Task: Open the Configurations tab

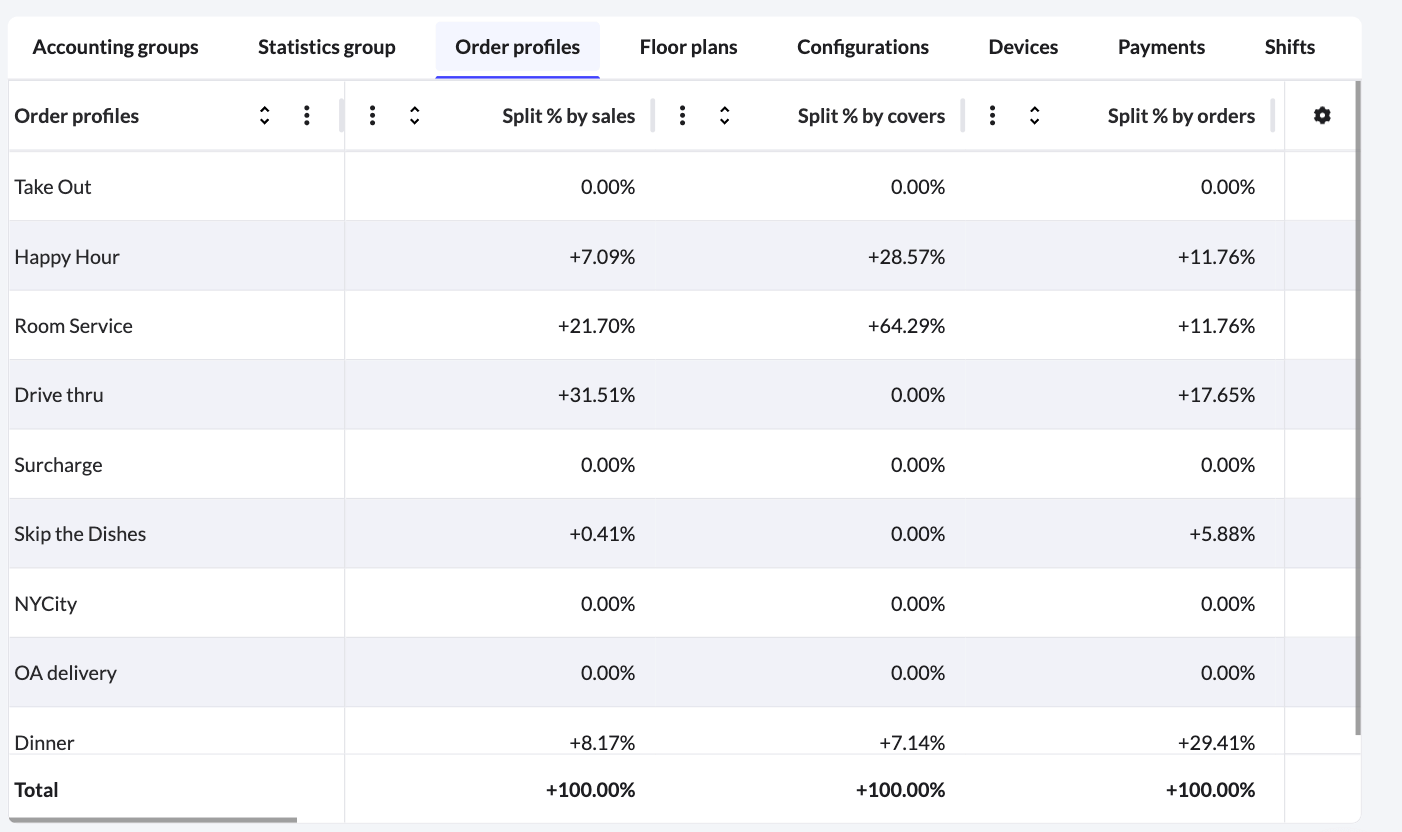Action: coord(863,46)
